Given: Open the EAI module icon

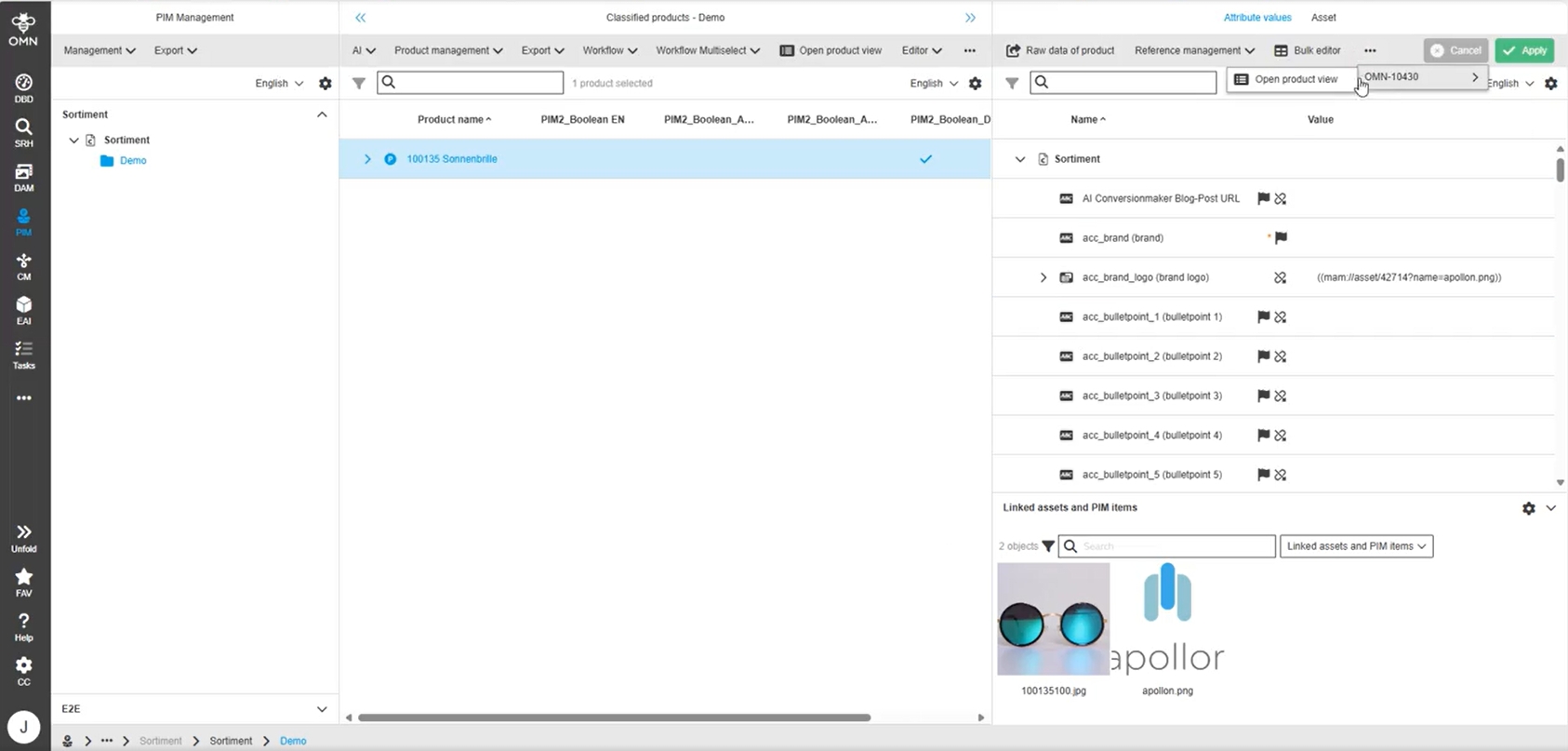Looking at the screenshot, I should [23, 310].
